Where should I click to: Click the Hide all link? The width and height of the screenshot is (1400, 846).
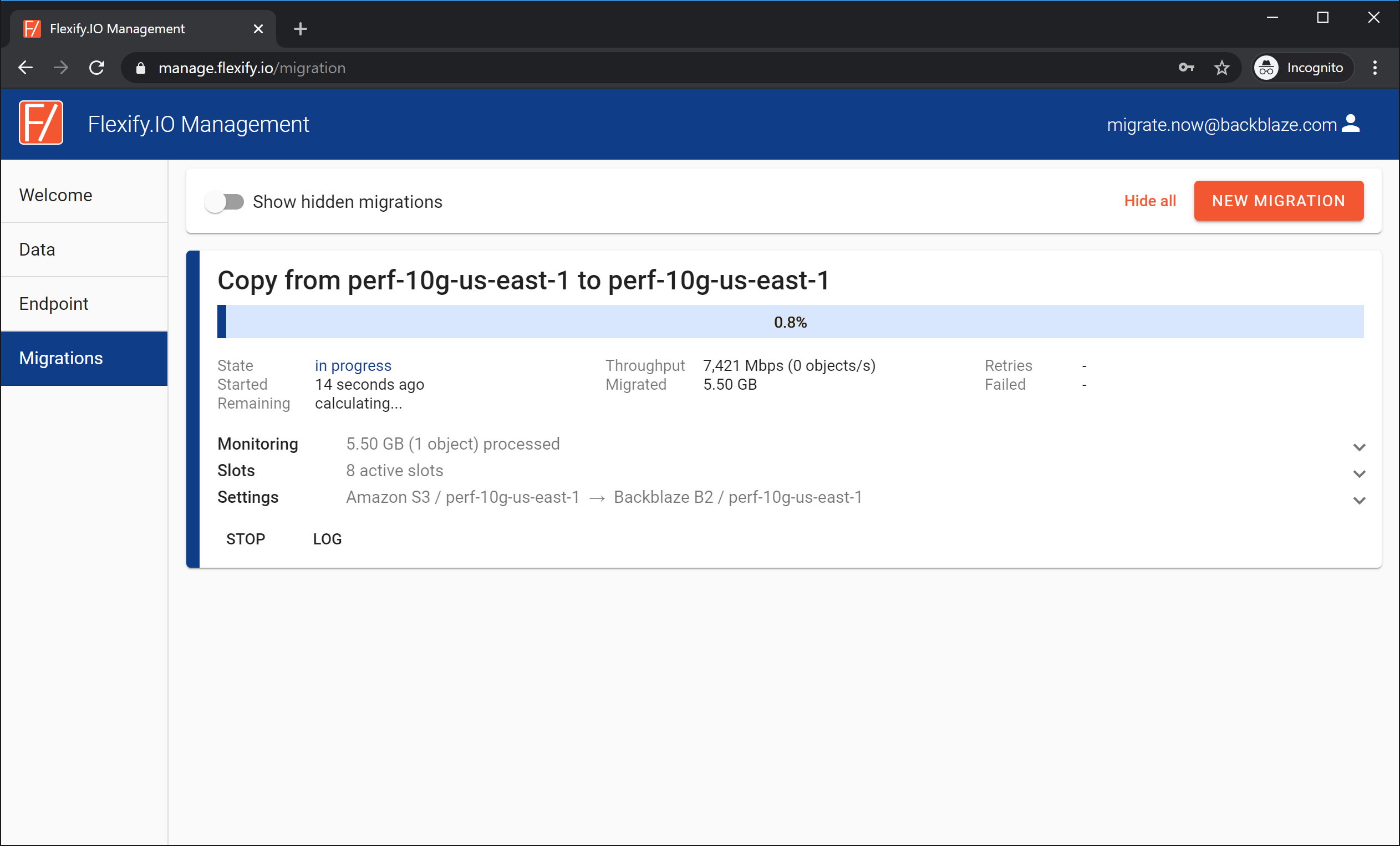point(1150,201)
